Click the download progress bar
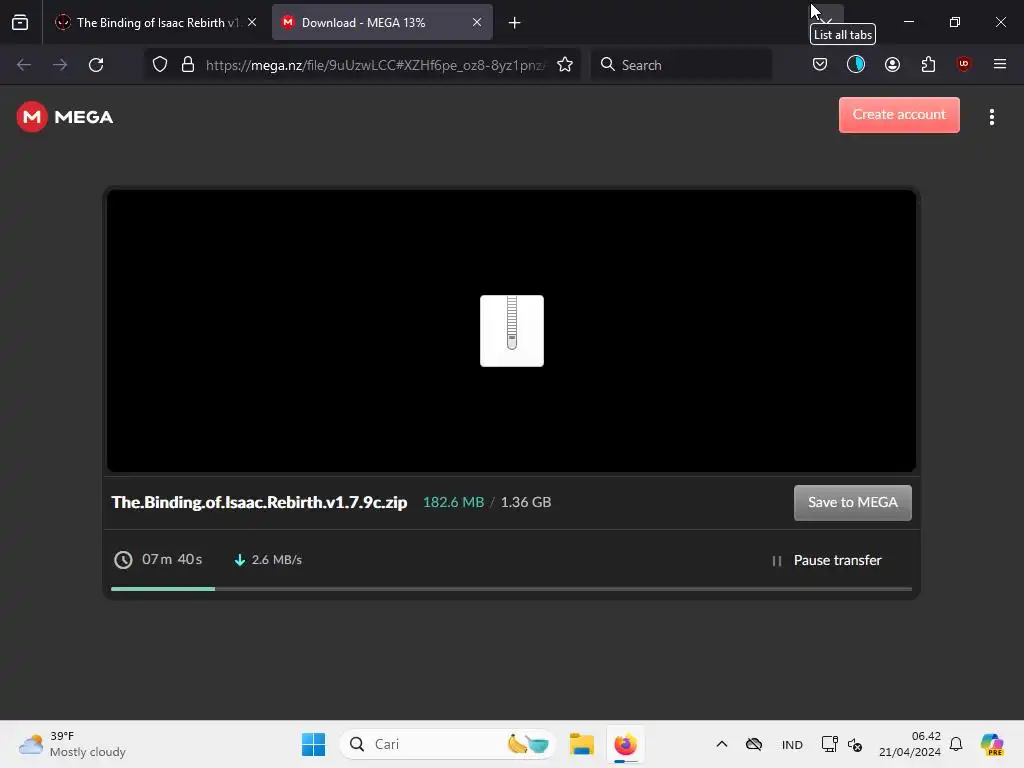 pos(511,589)
